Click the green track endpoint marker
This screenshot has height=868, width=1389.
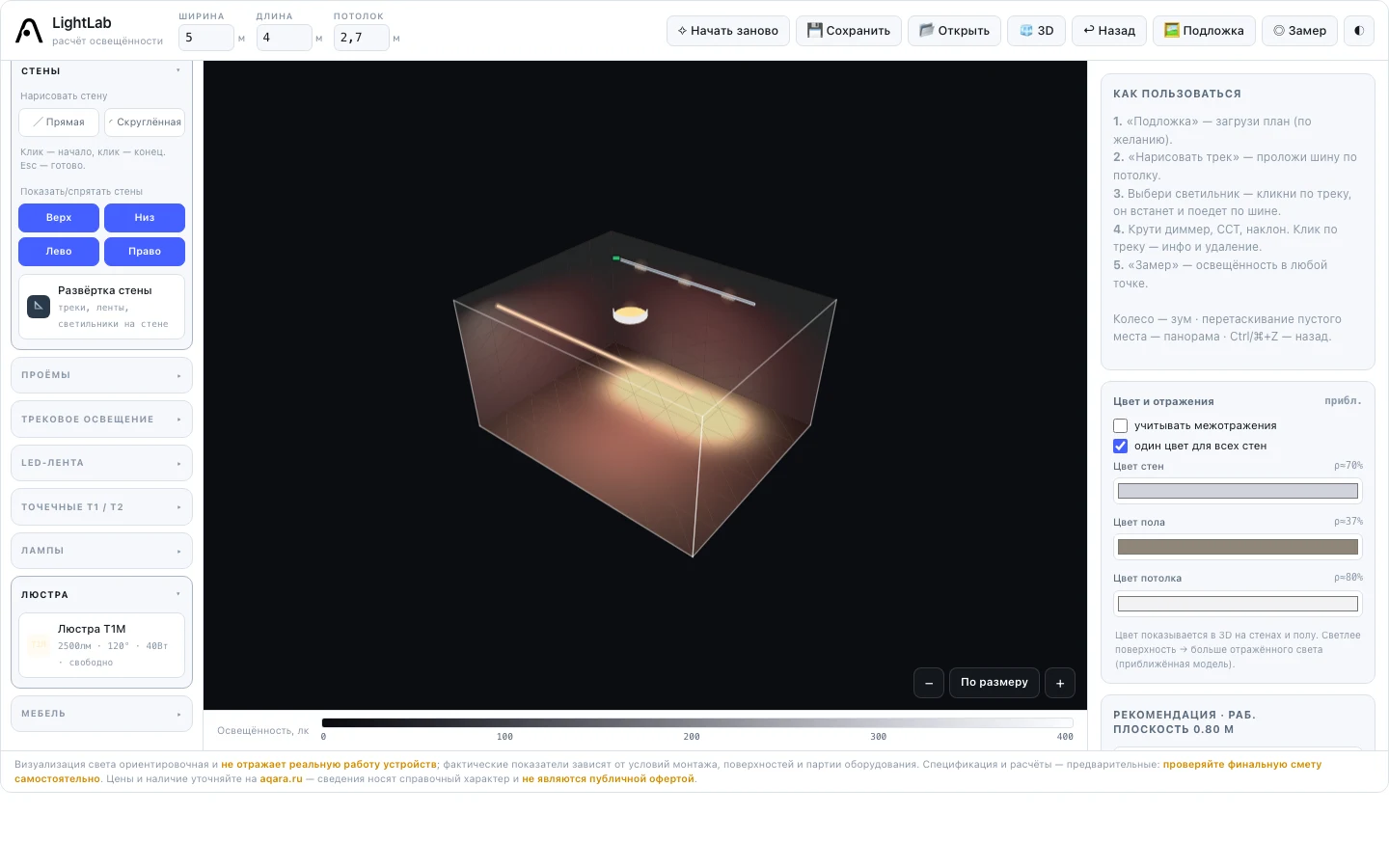(x=616, y=258)
